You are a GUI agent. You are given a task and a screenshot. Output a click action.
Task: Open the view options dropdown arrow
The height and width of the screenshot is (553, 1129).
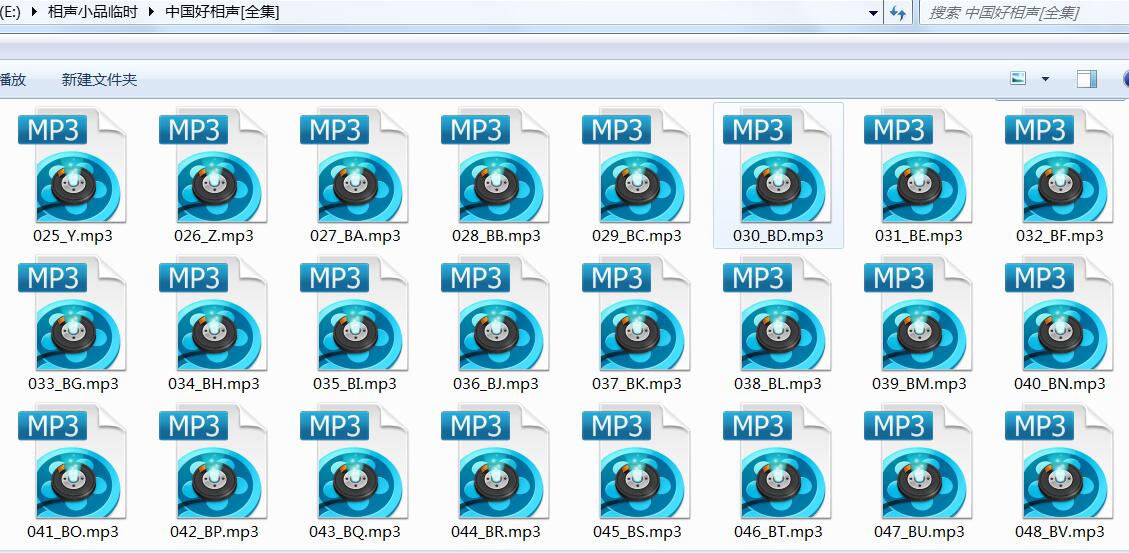coord(1045,79)
